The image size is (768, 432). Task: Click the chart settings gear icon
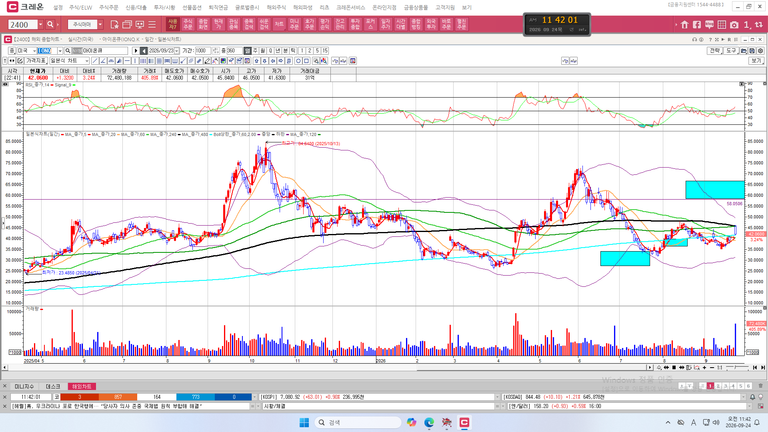[761, 50]
